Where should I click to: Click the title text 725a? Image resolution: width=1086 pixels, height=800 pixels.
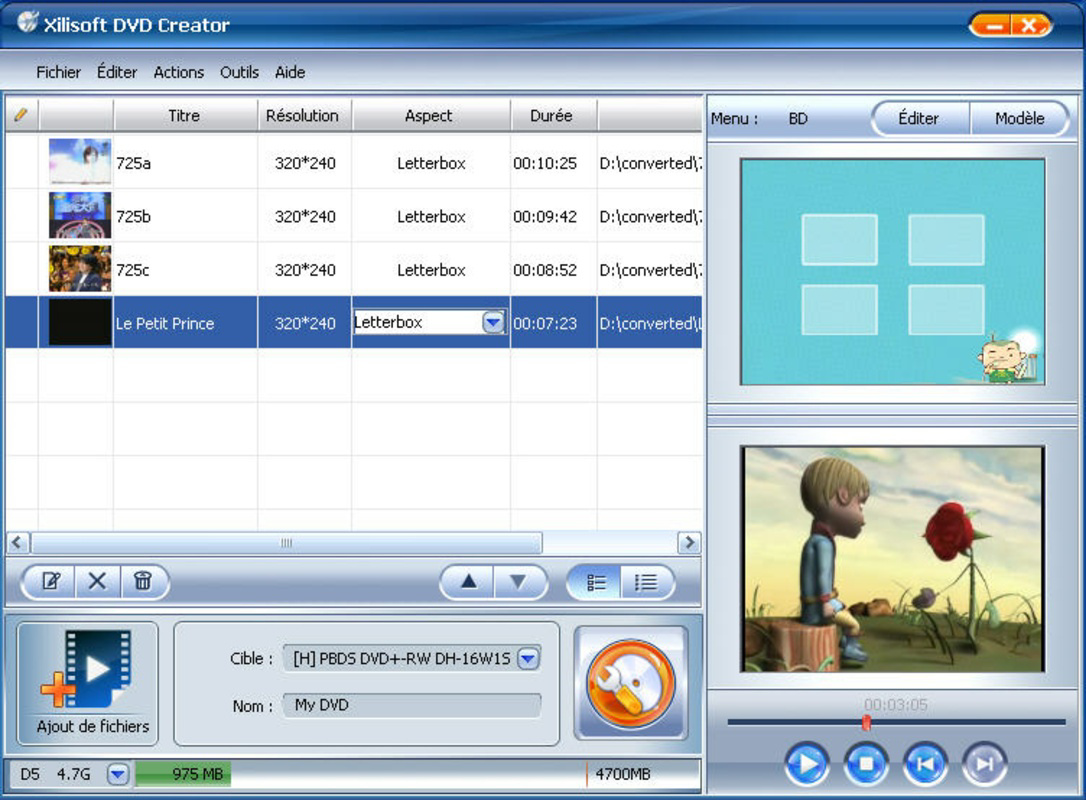(x=133, y=163)
